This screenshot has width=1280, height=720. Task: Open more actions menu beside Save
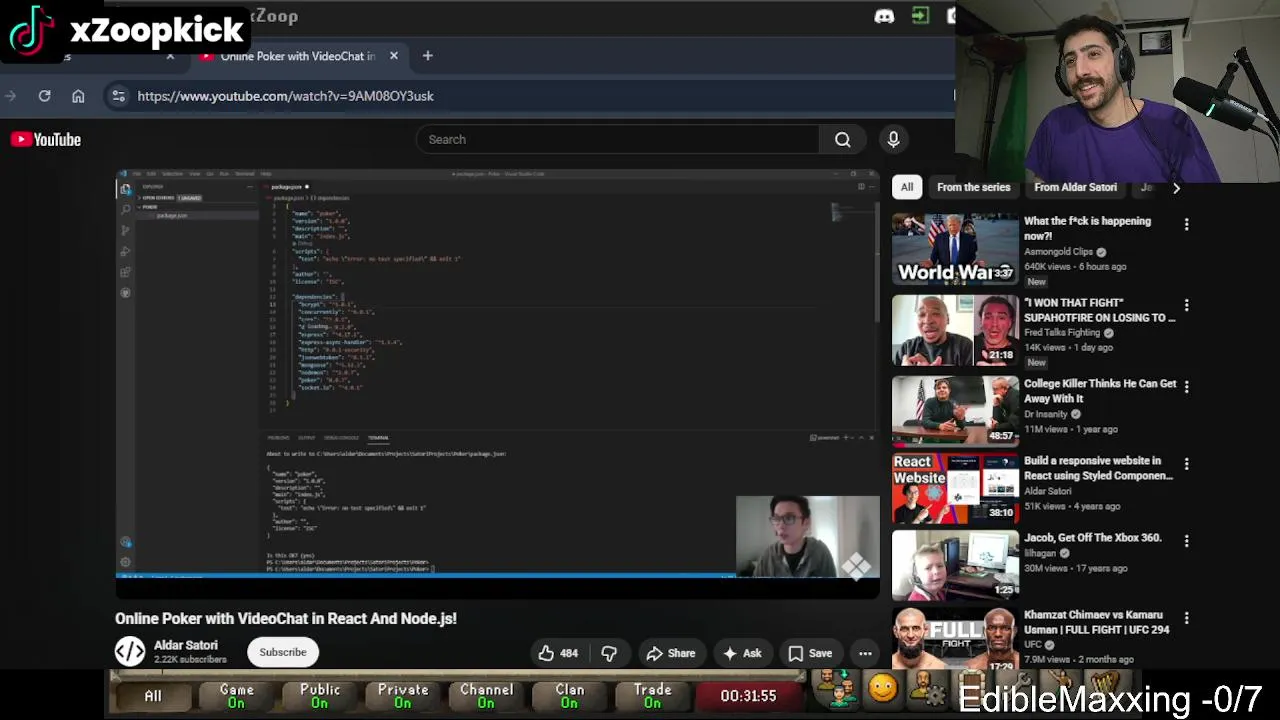pyautogui.click(x=865, y=653)
